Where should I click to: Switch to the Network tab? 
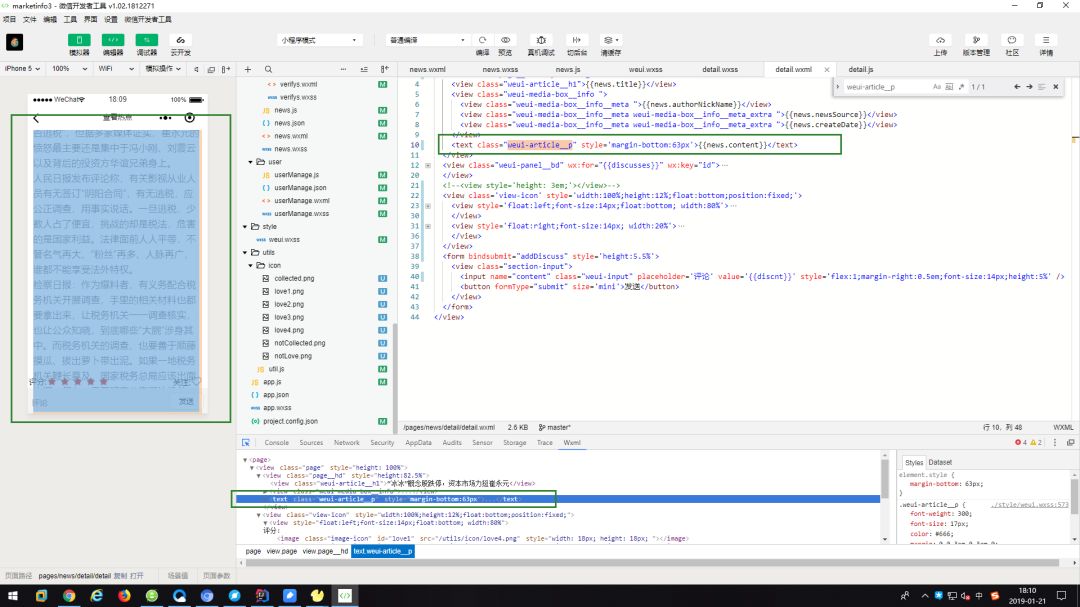[x=346, y=442]
